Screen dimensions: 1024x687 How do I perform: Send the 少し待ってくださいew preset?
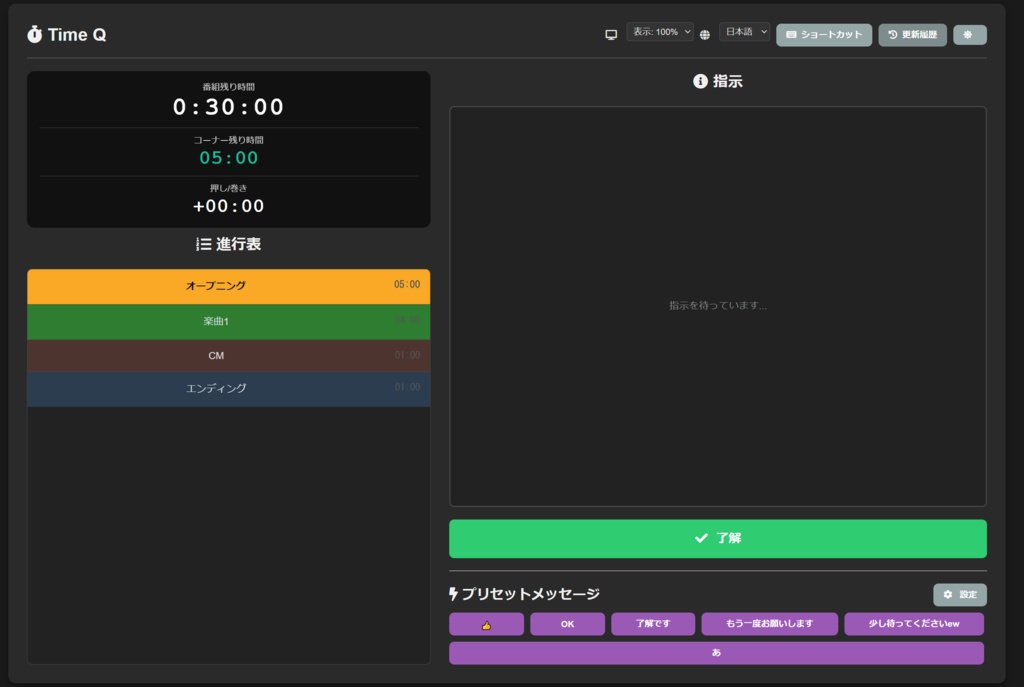(913, 623)
